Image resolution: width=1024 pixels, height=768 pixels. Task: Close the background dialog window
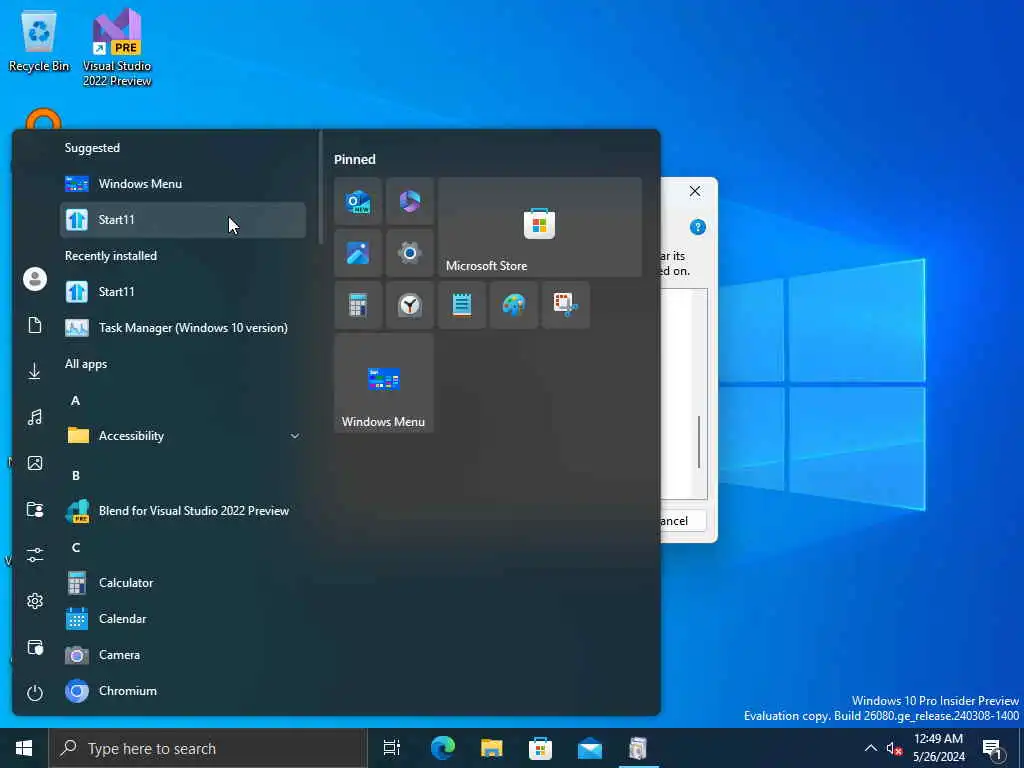695,191
